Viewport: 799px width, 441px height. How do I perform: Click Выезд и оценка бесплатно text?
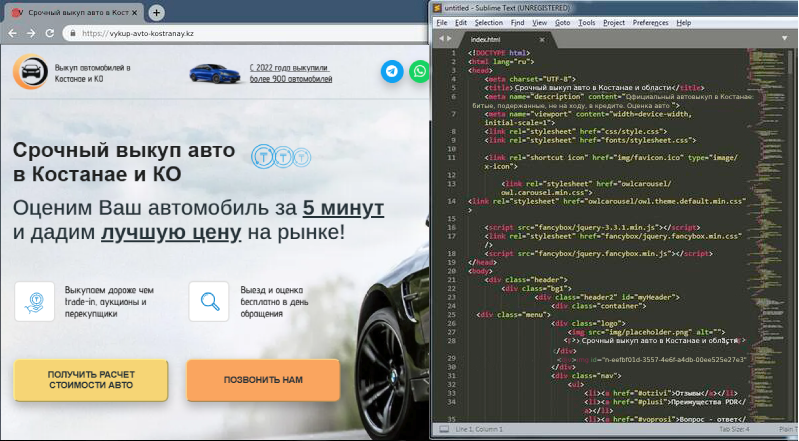[274, 302]
